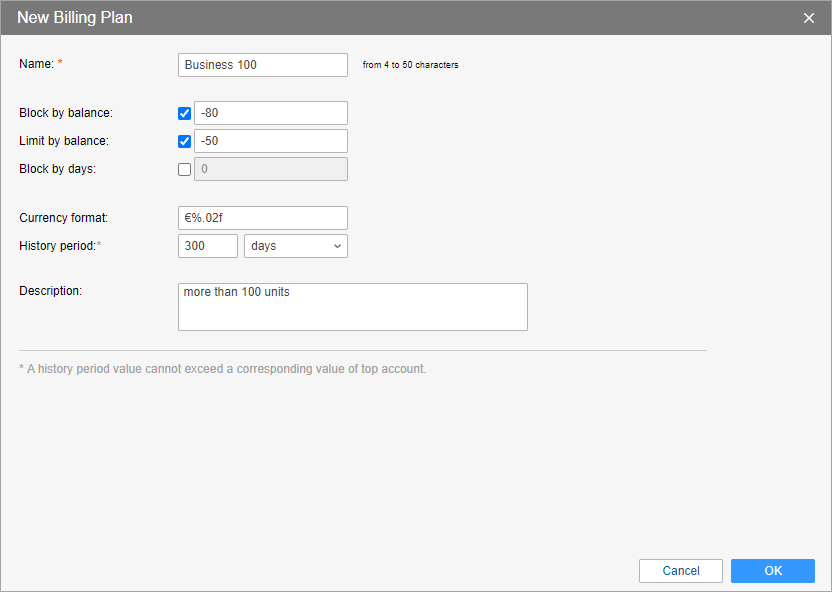Screen dimensions: 832x592
Task: Click the Block by balance value field
Action: [x=270, y=113]
